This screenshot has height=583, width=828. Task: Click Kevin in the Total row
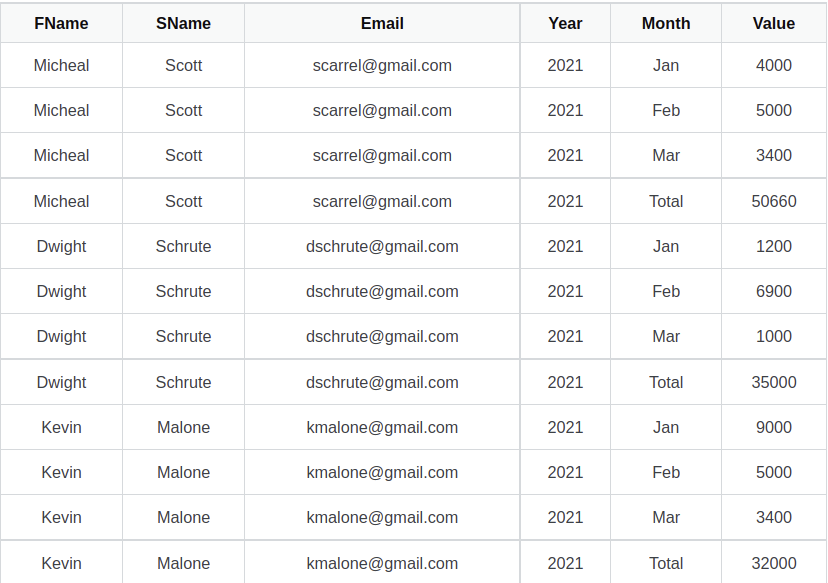[61, 563]
